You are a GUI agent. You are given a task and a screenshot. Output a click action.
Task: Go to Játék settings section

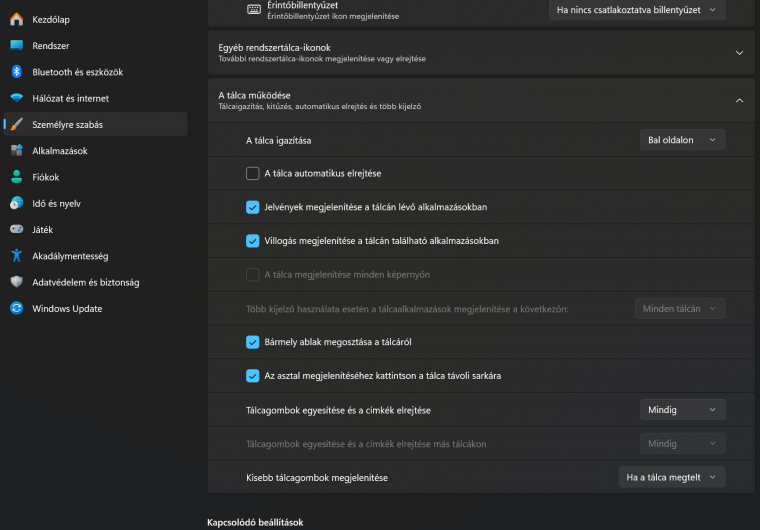(42, 229)
